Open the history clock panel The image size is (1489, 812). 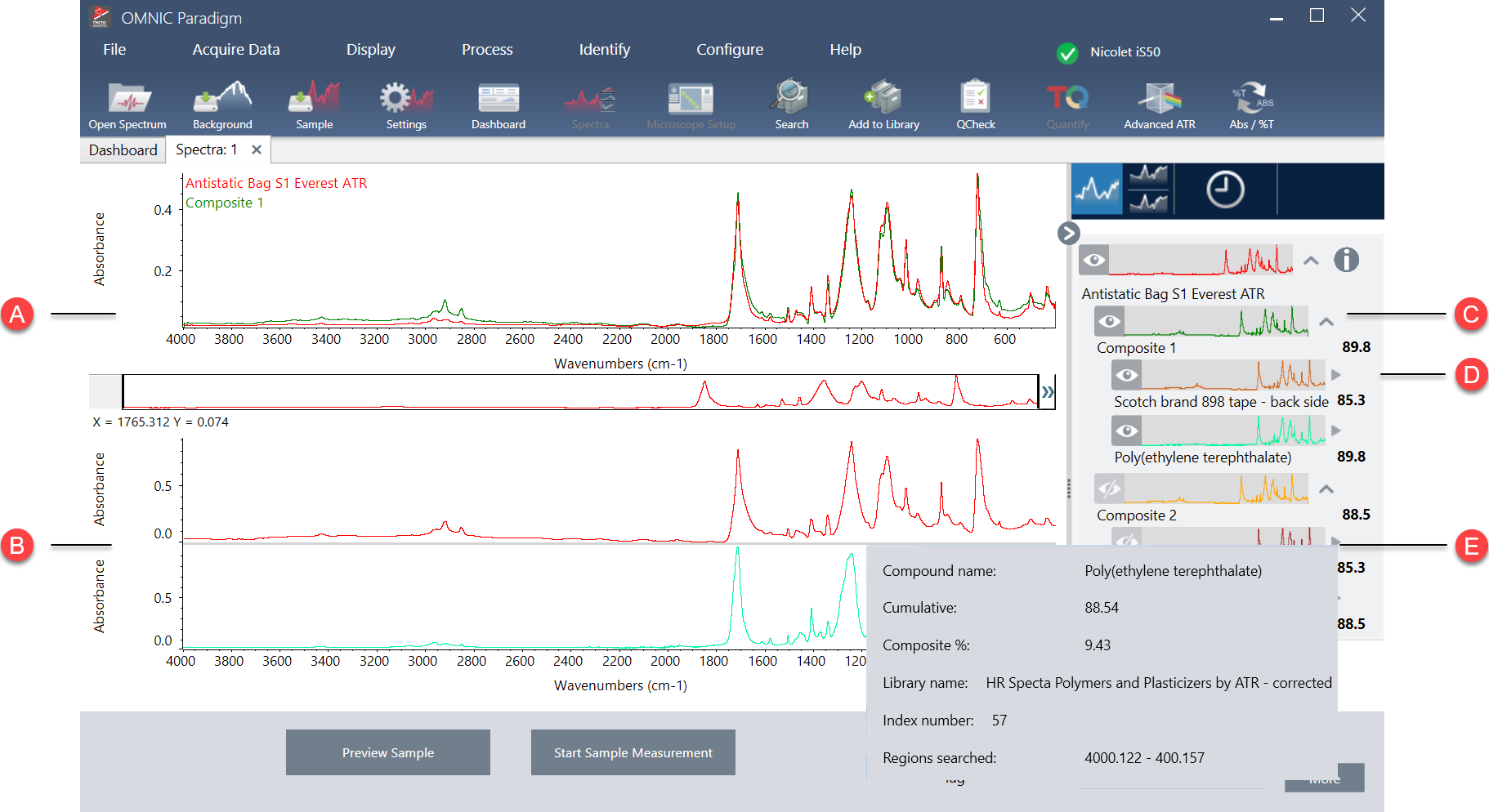(x=1225, y=190)
